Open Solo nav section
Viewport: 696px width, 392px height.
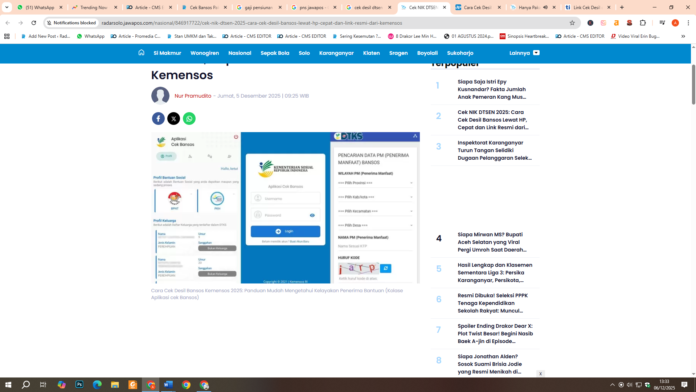click(x=304, y=53)
